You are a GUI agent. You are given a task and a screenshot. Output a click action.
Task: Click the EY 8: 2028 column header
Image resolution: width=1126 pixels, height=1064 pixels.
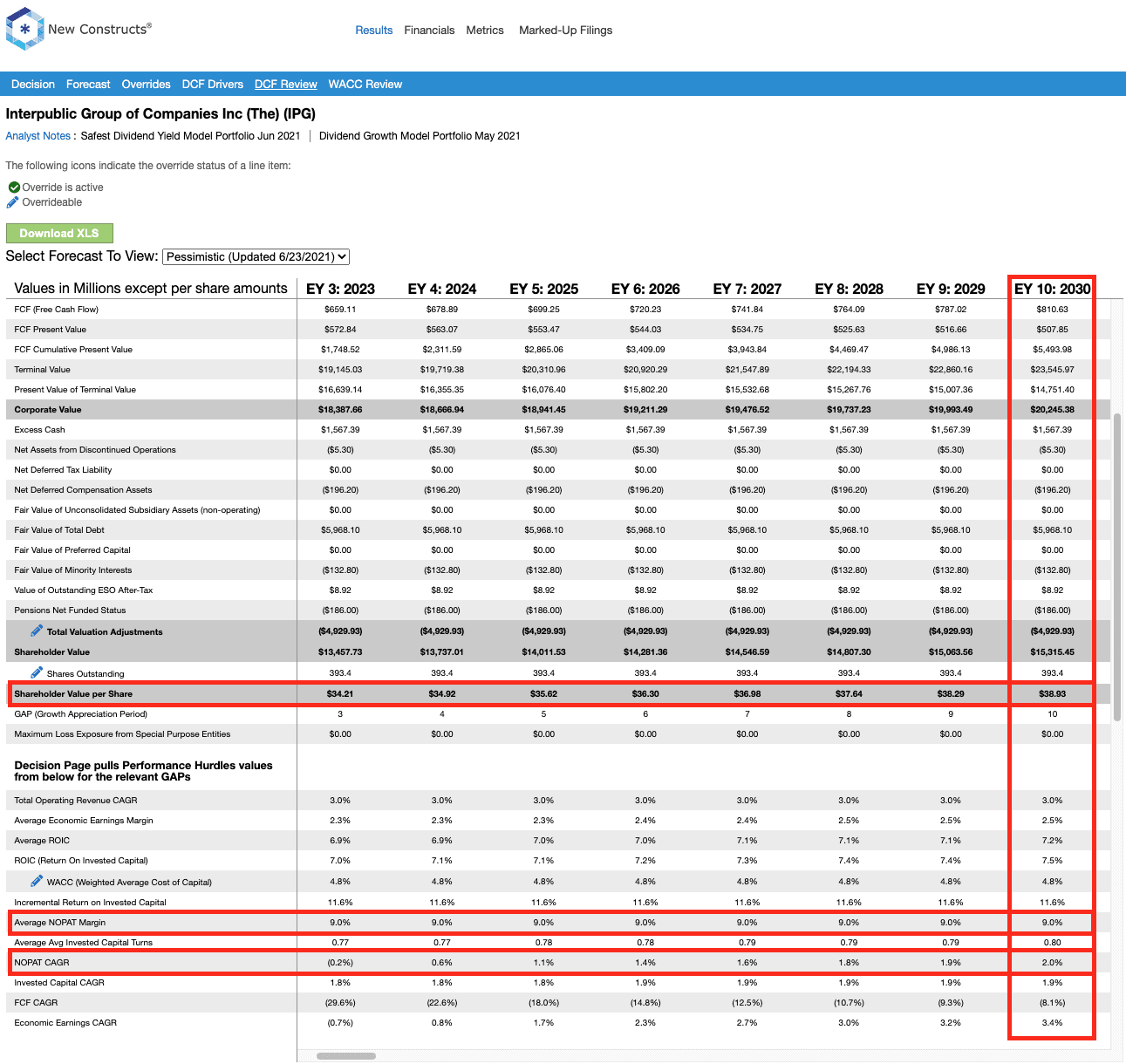(849, 289)
